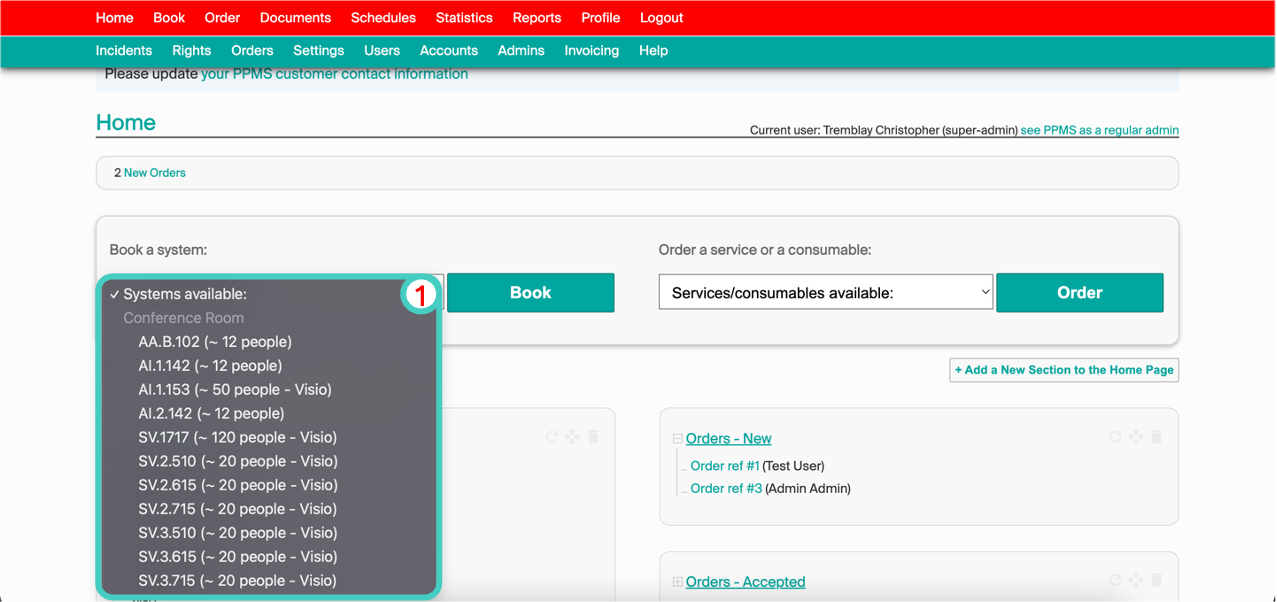
Task: Delete the Orders - New section
Action: tap(1157, 437)
